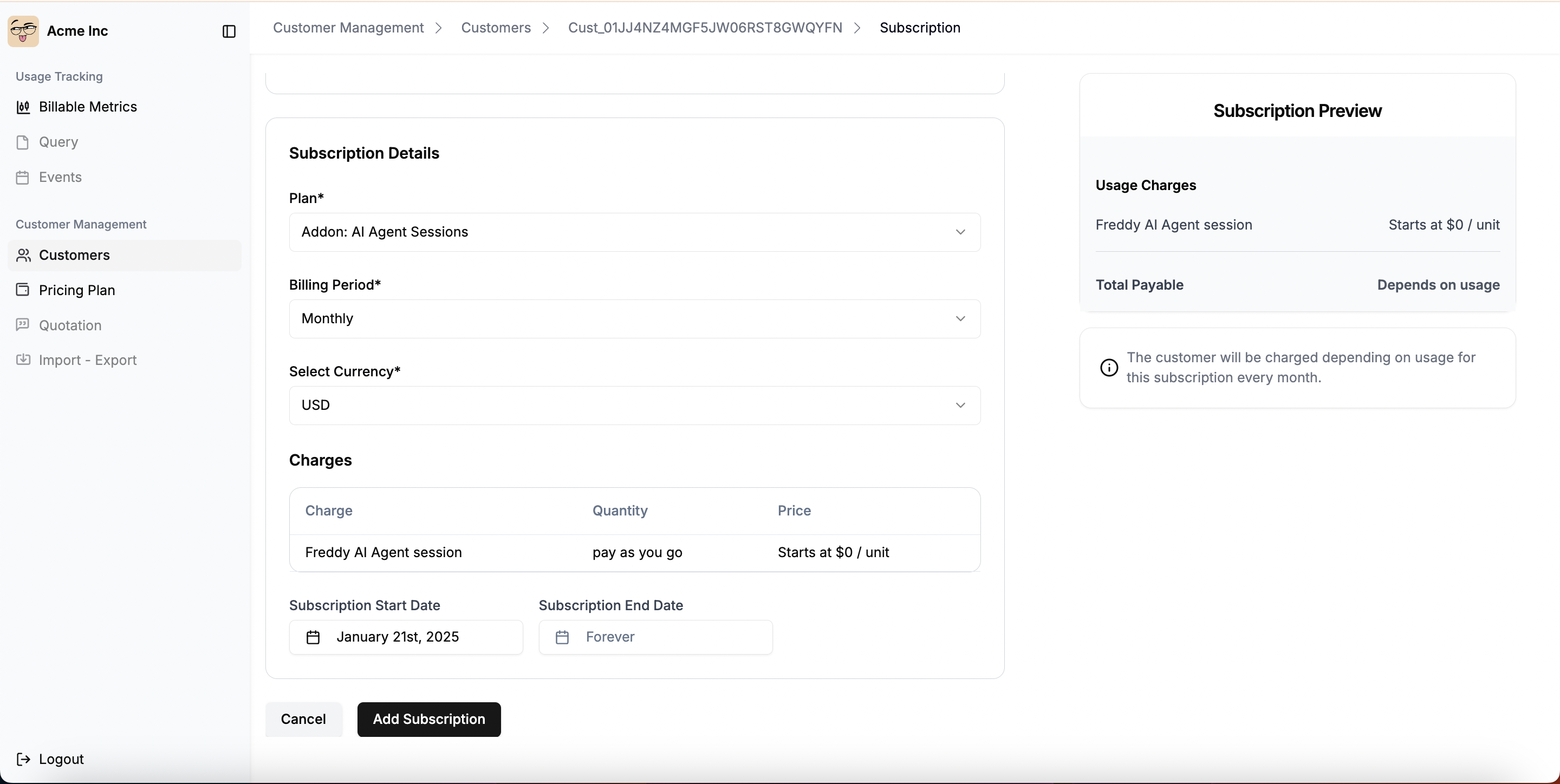
Task: Cancel the subscription form
Action: pos(303,719)
